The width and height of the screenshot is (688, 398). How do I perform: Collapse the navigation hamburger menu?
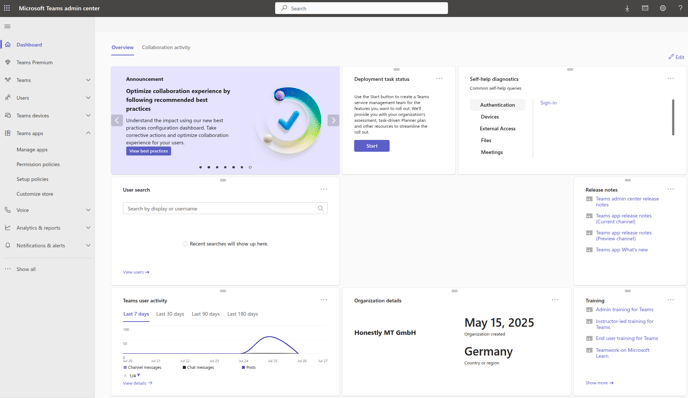pos(7,26)
